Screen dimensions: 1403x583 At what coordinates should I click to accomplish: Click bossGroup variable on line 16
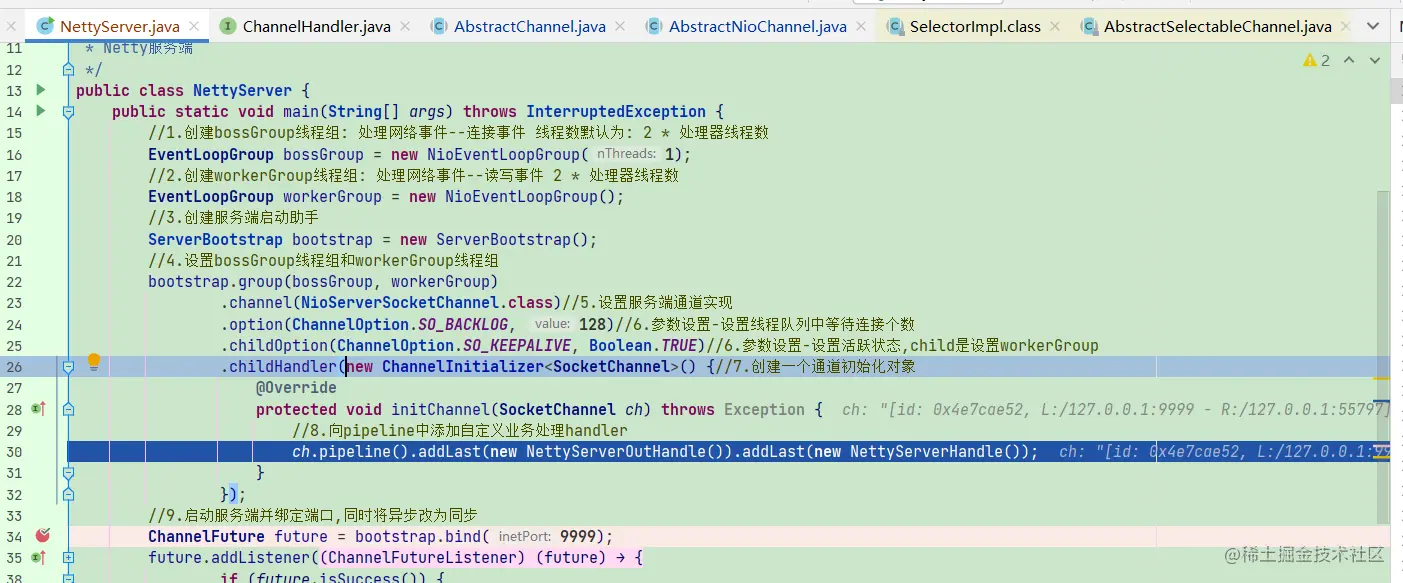point(323,154)
